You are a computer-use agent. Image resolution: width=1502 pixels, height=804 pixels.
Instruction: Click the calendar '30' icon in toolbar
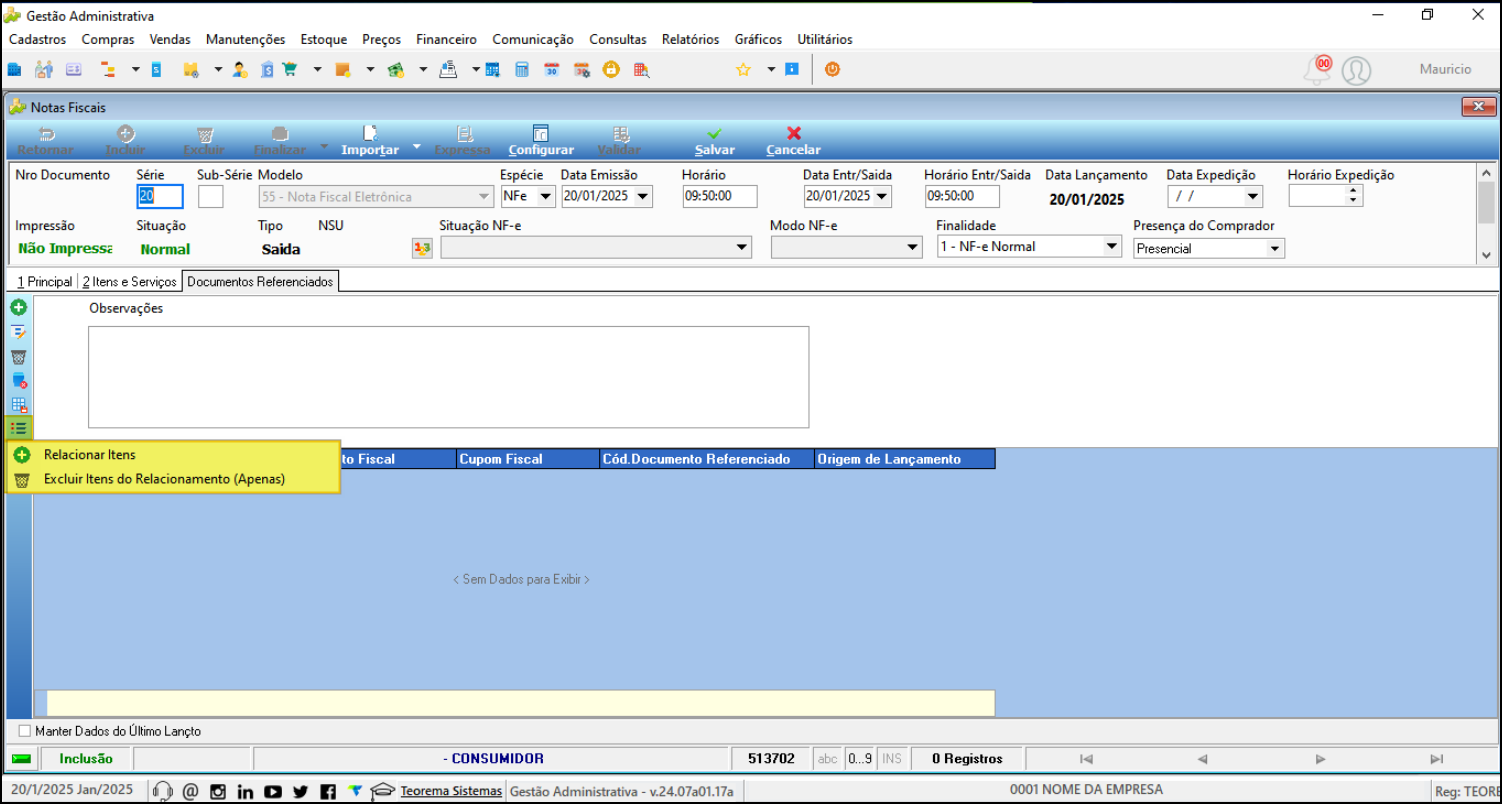click(551, 70)
